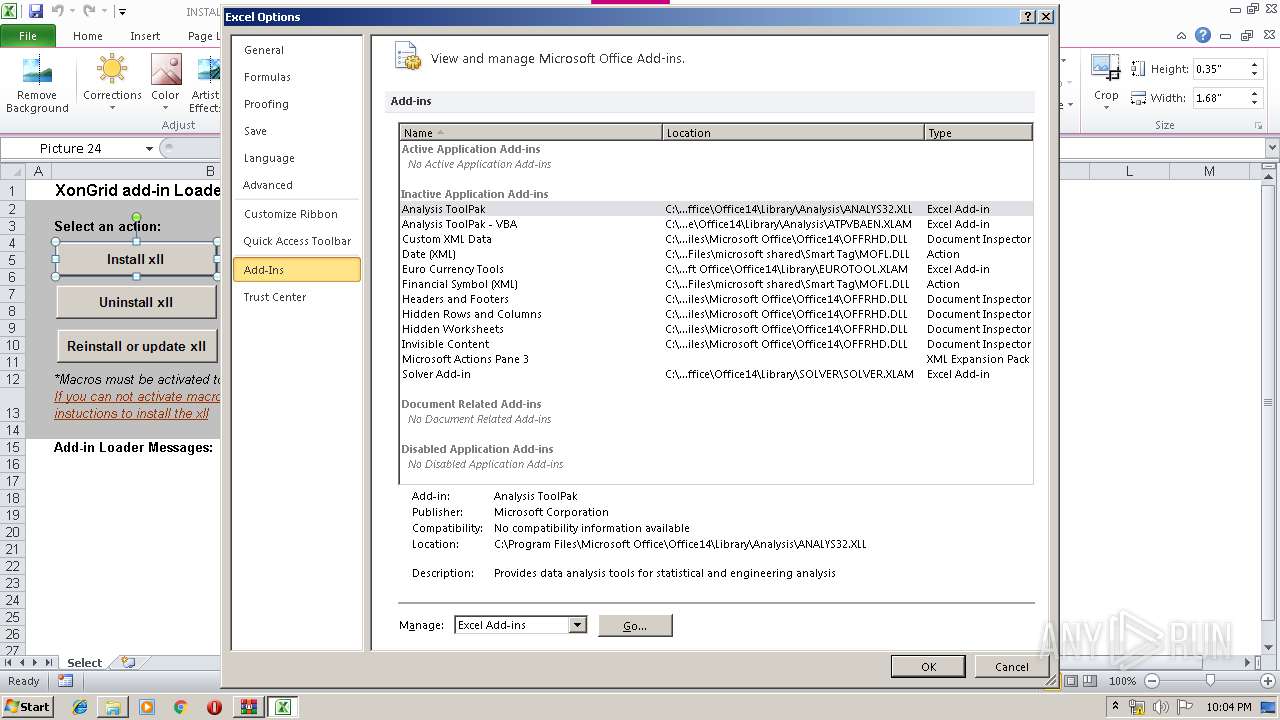Screen dimensions: 1280x720
Task: Select the Crop tool icon
Action: tap(1106, 68)
